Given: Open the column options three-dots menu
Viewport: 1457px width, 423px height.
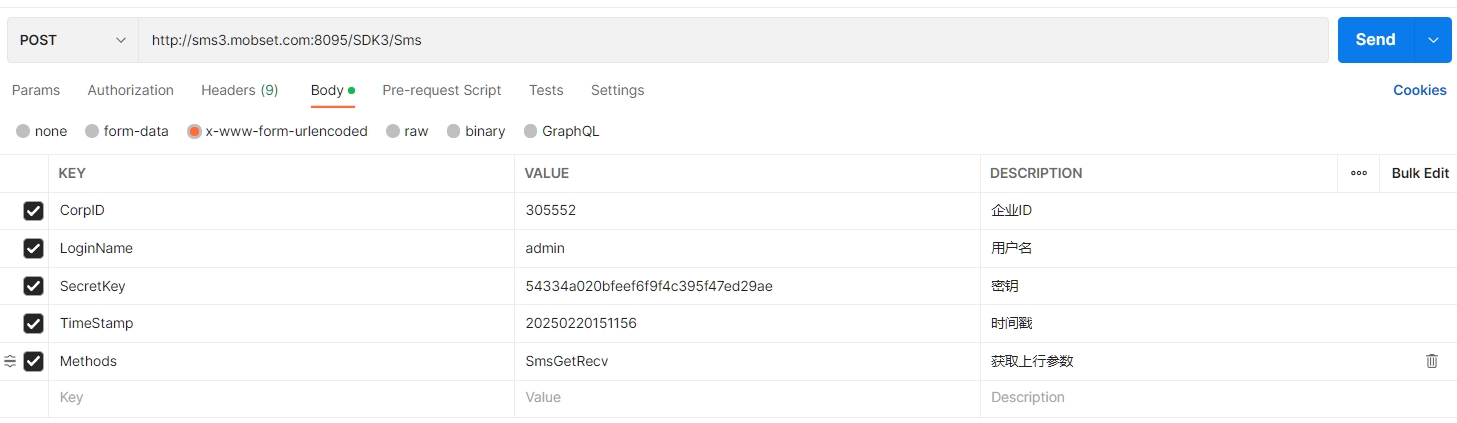Looking at the screenshot, I should (1358, 173).
